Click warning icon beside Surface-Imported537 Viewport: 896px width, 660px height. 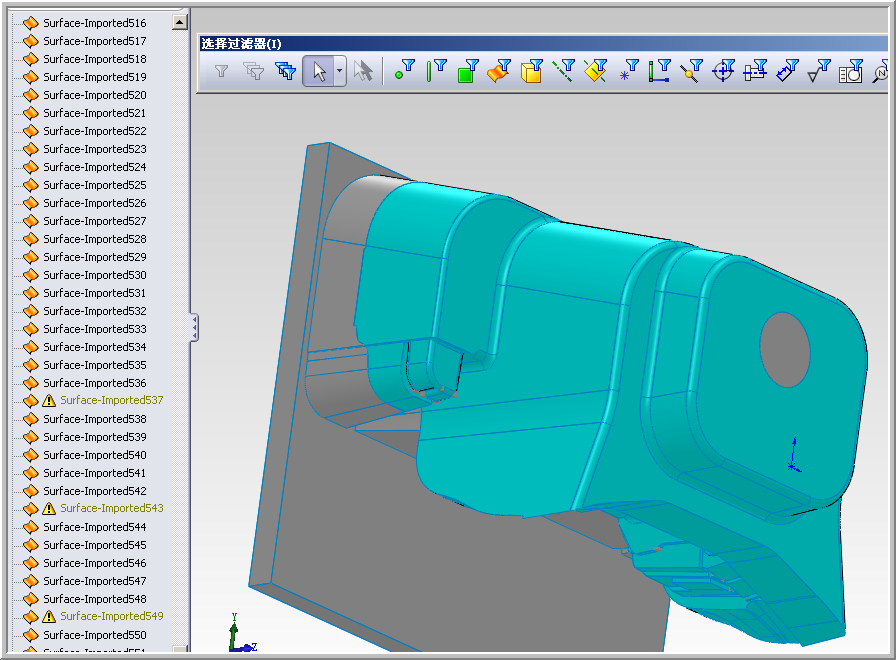[49, 401]
